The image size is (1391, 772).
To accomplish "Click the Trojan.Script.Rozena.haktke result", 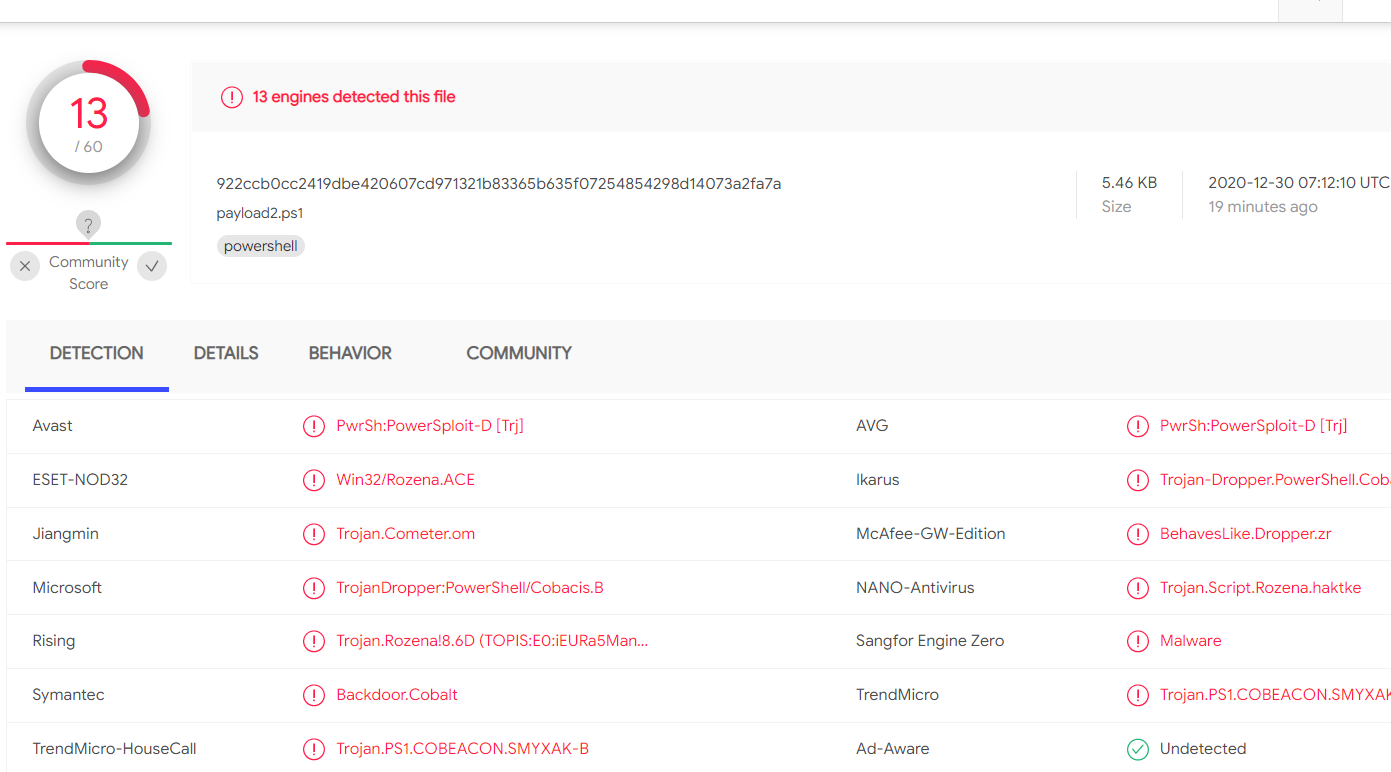I will click(x=1261, y=588).
